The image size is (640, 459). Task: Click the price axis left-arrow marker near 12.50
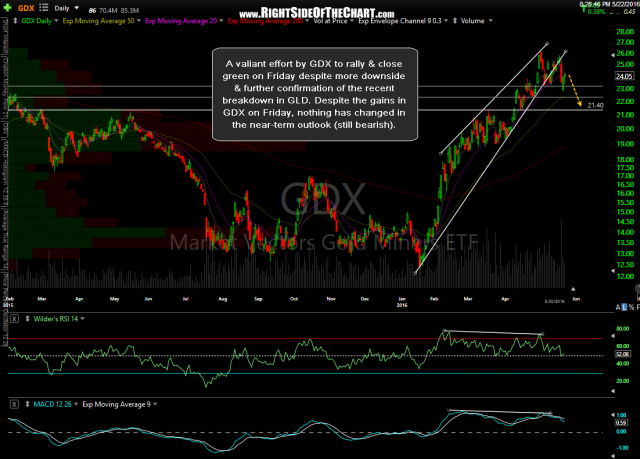pyautogui.click(x=613, y=271)
